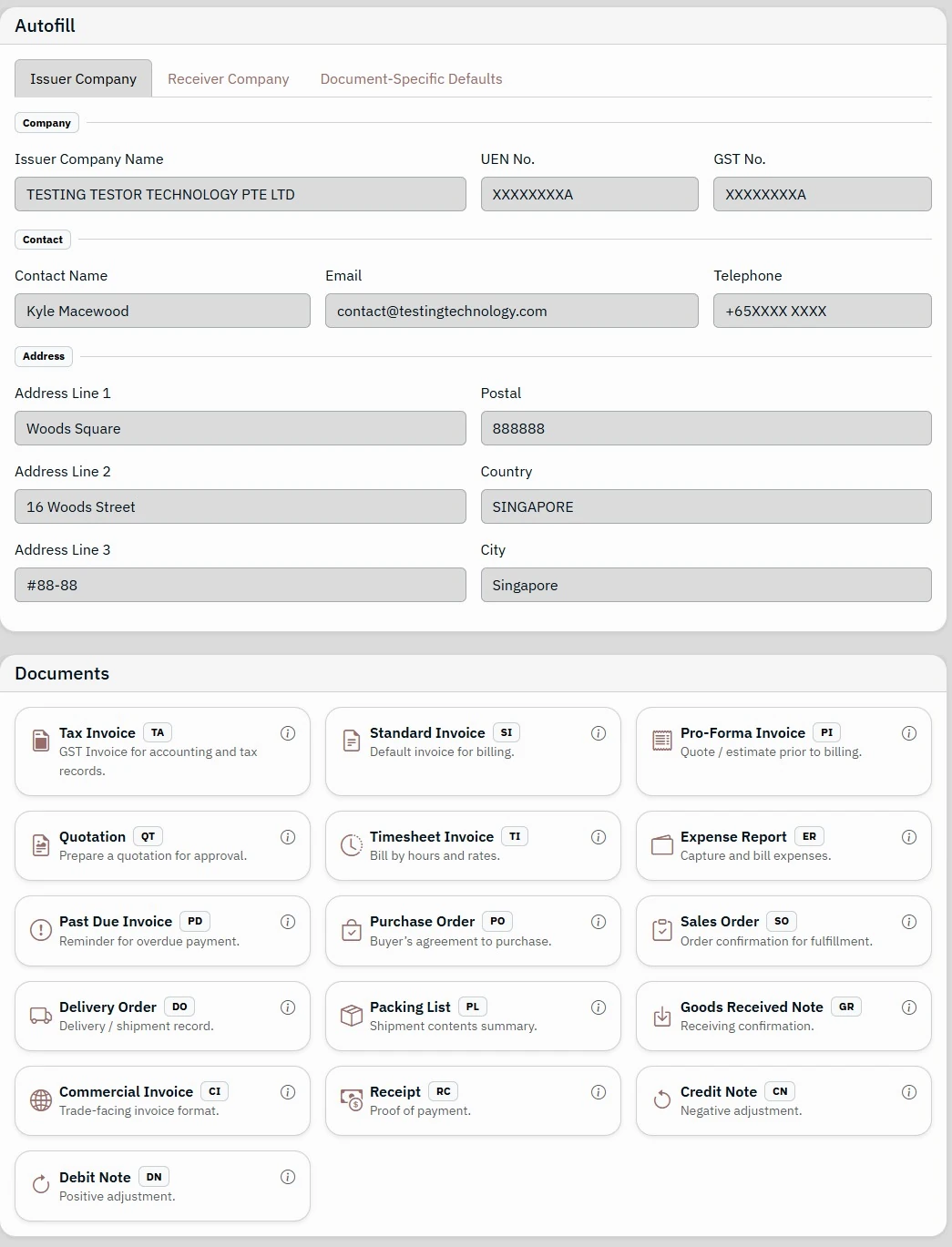Show info for Debit Note

click(288, 1177)
